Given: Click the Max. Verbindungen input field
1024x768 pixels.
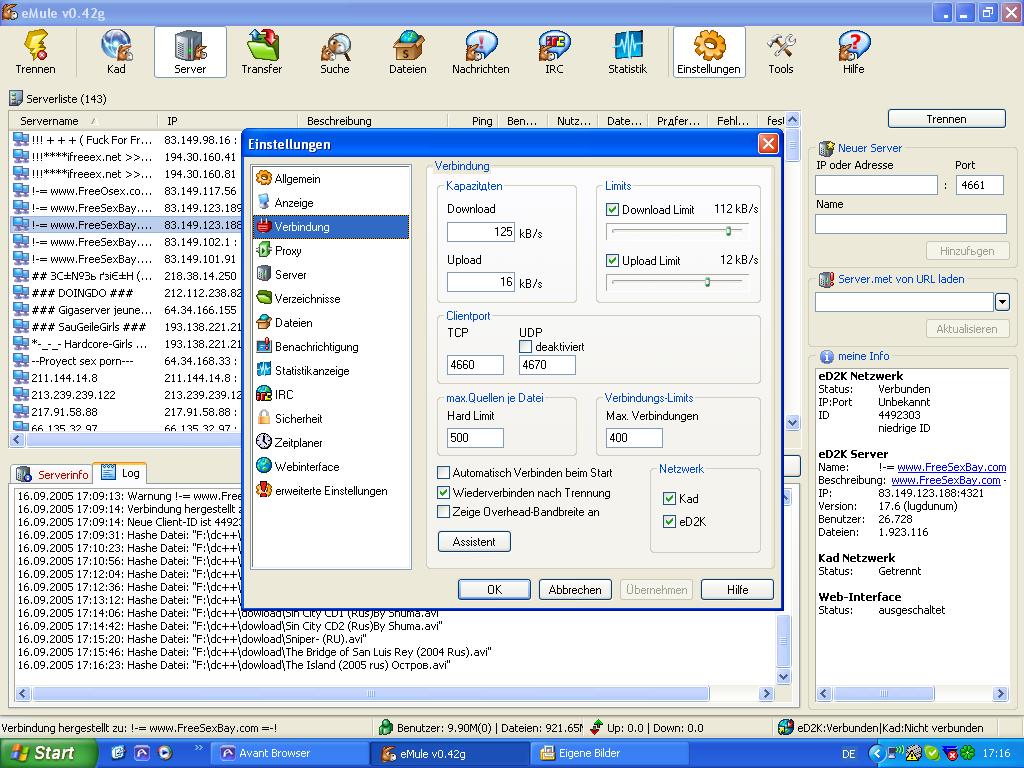Looking at the screenshot, I should 634,438.
